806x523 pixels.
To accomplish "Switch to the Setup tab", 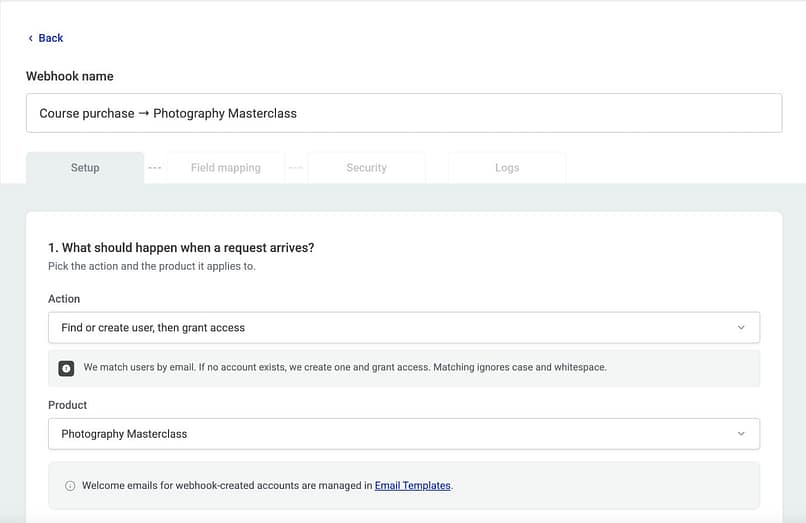I will point(85,168).
